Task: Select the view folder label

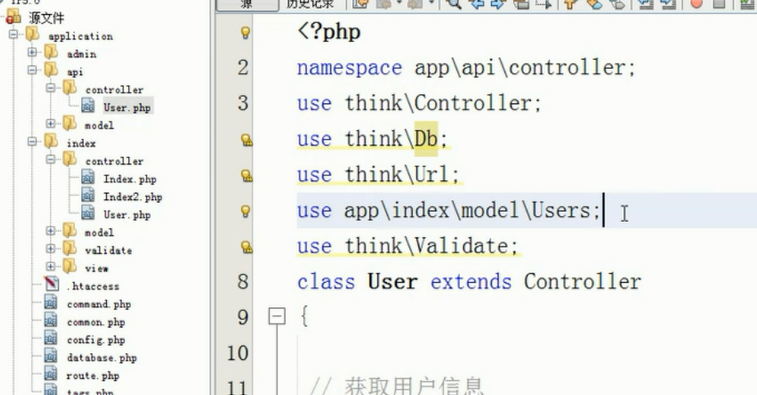Action: (97, 268)
